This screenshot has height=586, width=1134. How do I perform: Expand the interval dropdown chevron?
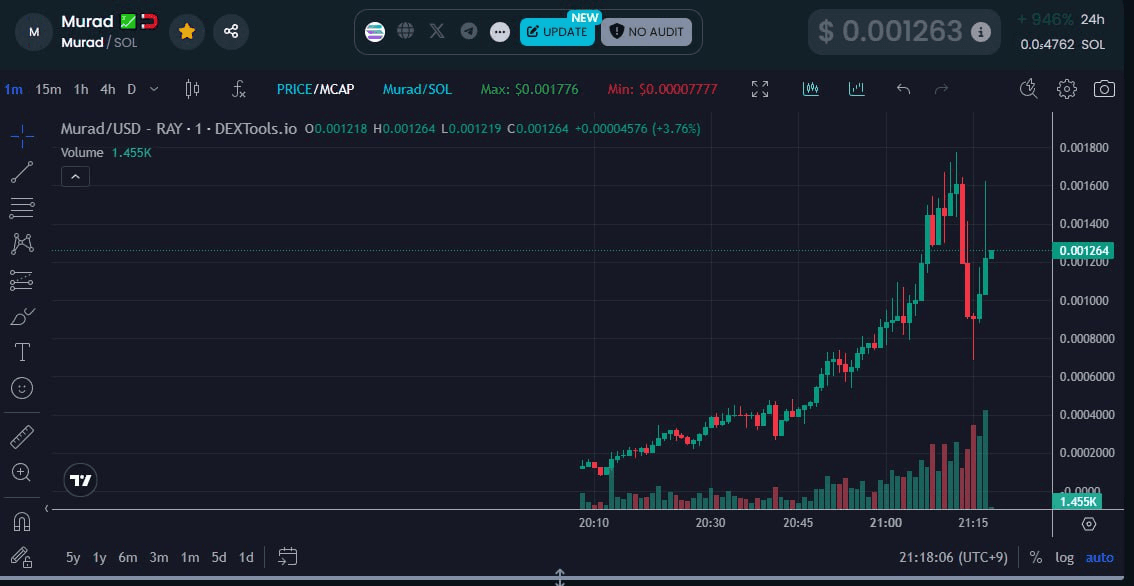[x=154, y=89]
